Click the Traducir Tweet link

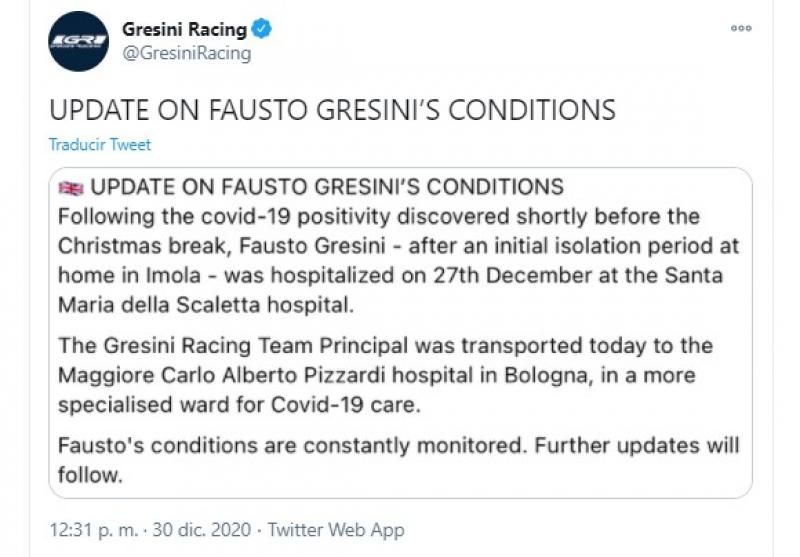100,144
